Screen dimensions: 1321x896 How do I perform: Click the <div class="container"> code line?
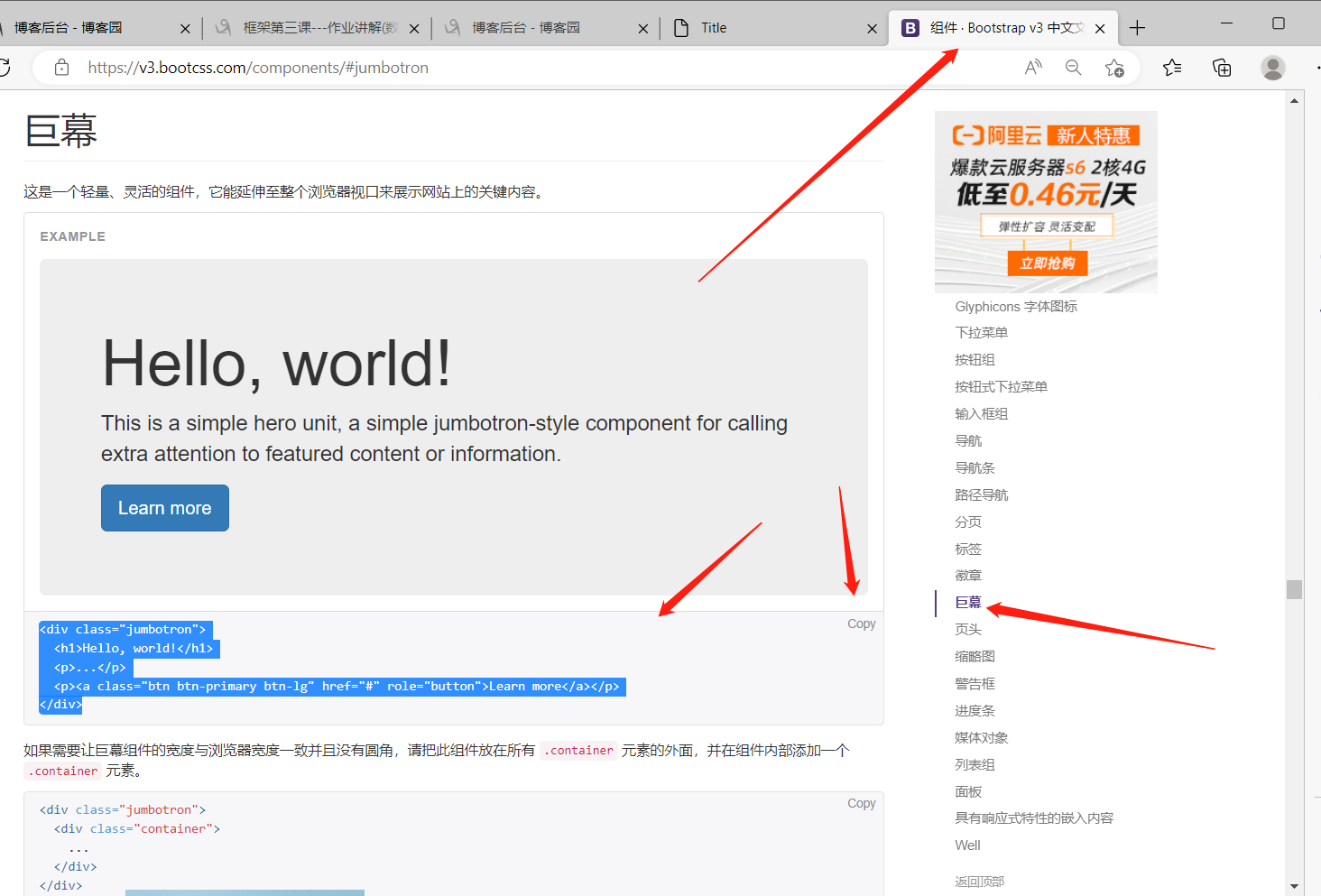tap(137, 829)
